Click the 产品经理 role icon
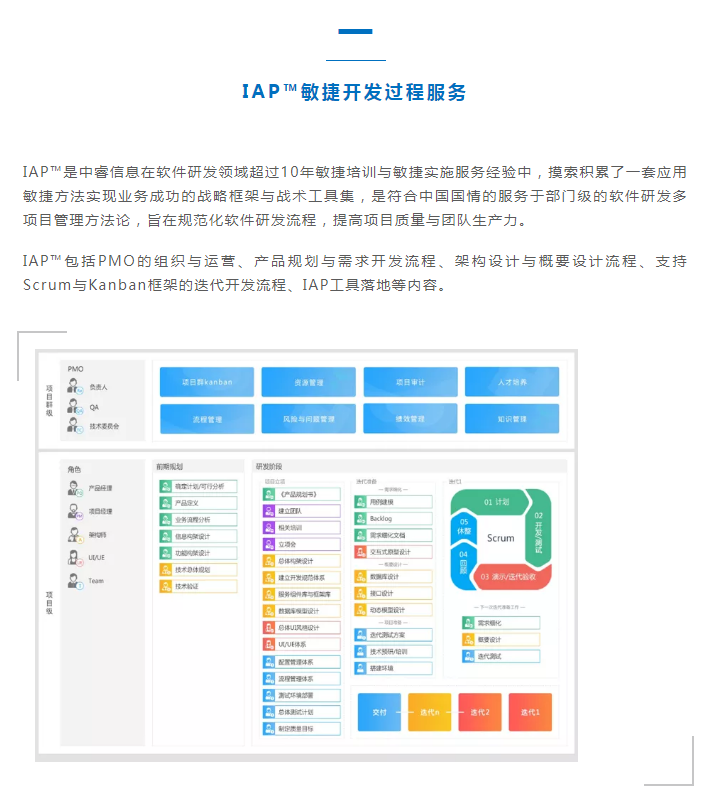The height and width of the screenshot is (803, 710). pyautogui.click(x=74, y=488)
